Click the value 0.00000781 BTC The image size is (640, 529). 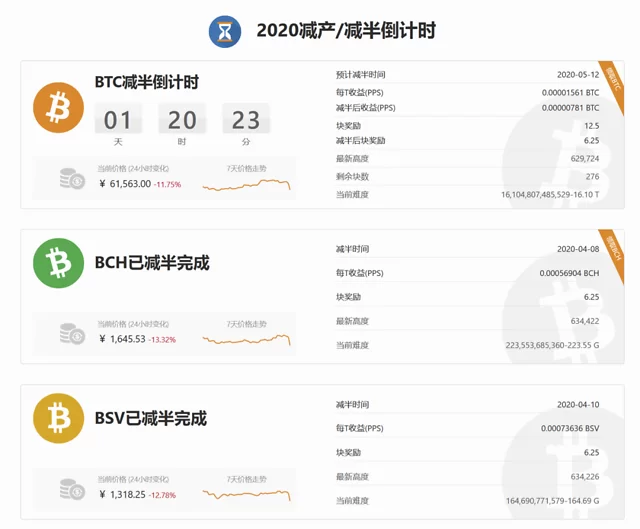click(x=570, y=108)
